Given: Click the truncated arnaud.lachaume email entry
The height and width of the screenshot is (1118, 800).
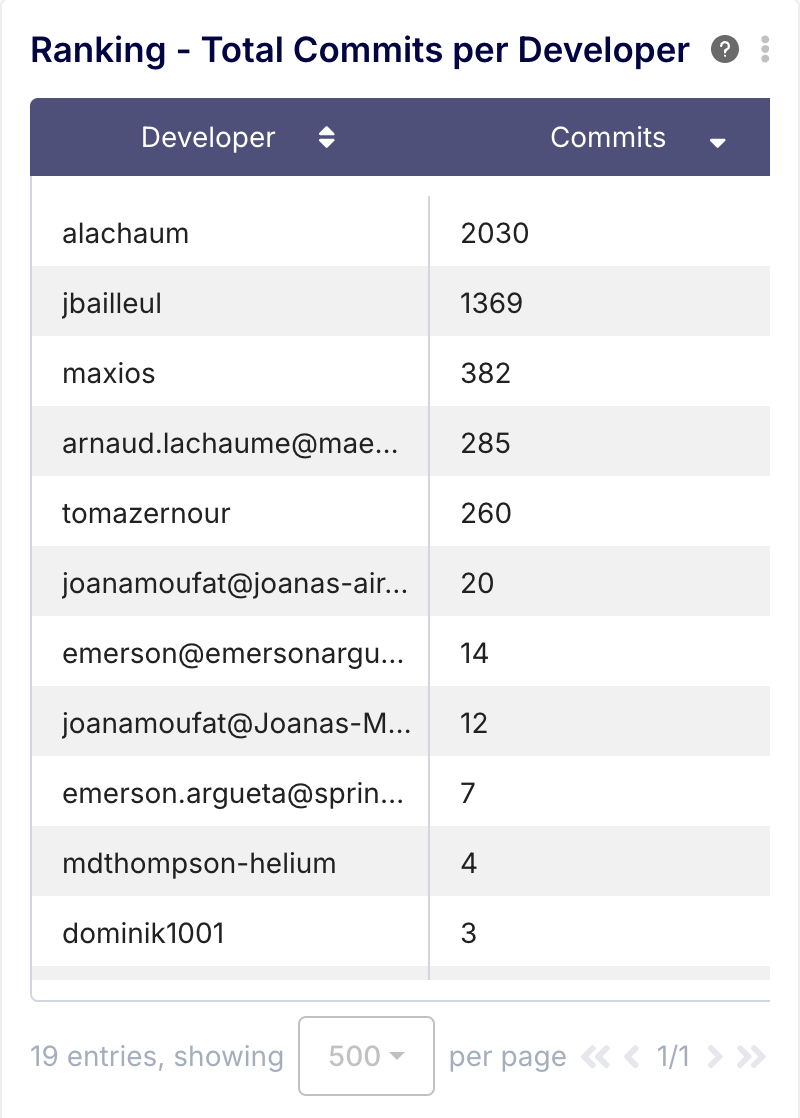Looking at the screenshot, I should [230, 443].
